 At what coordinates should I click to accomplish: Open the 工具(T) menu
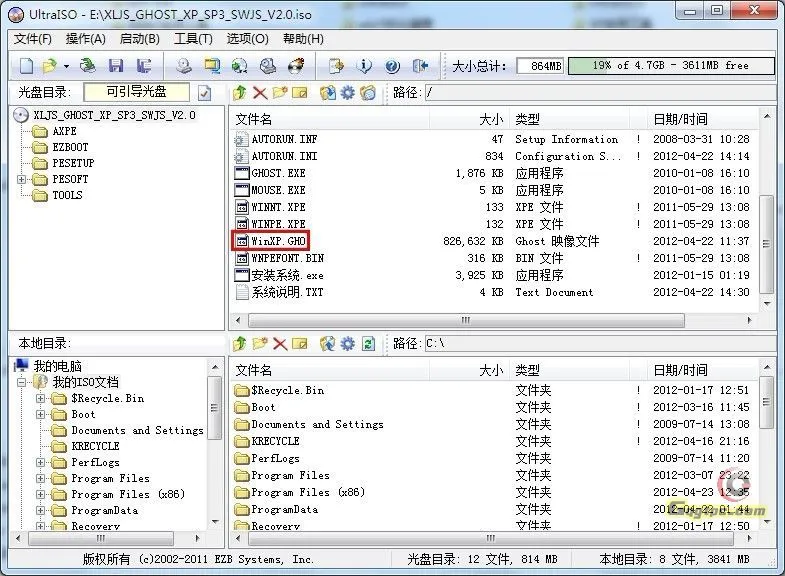click(193, 39)
